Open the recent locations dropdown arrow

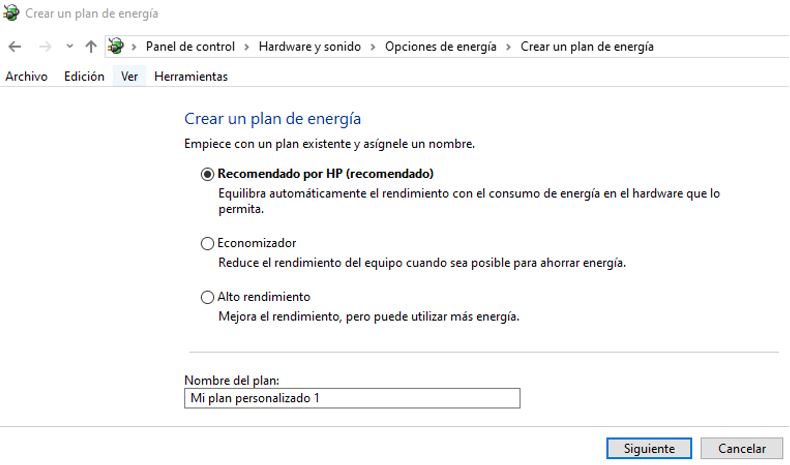pos(69,47)
